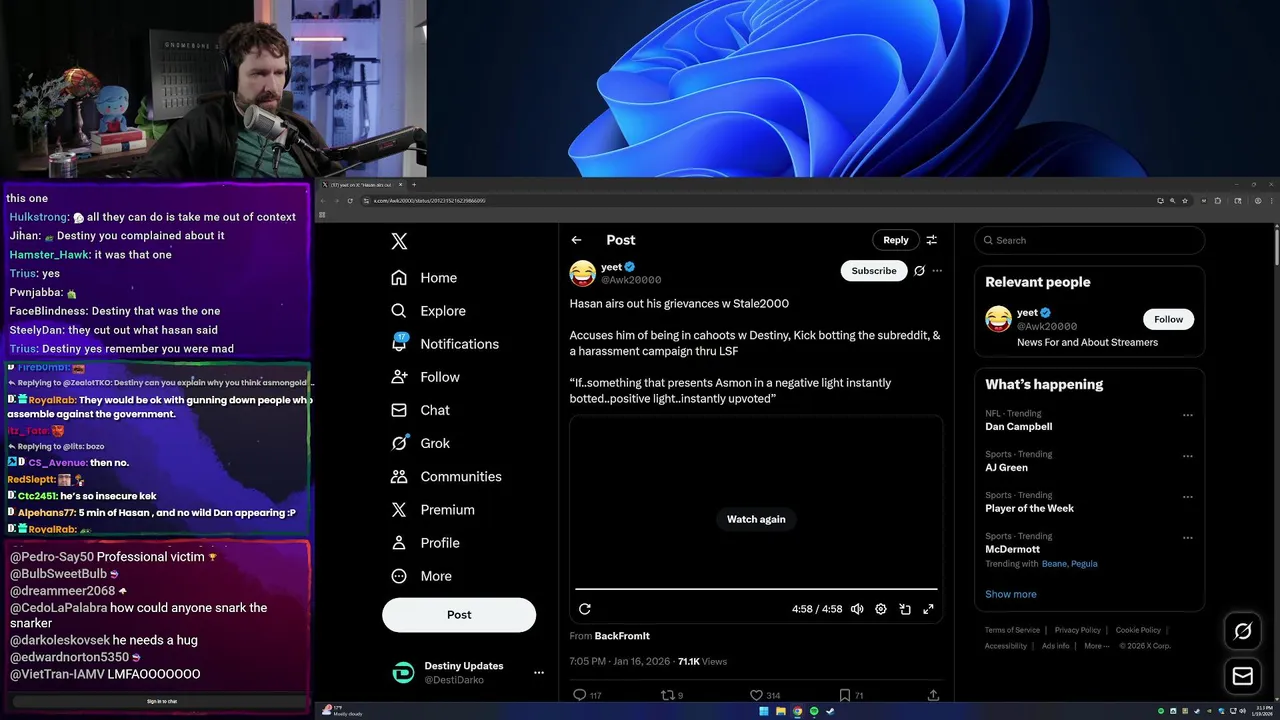Click the video replay icon
The width and height of the screenshot is (1280, 720).
coord(585,609)
